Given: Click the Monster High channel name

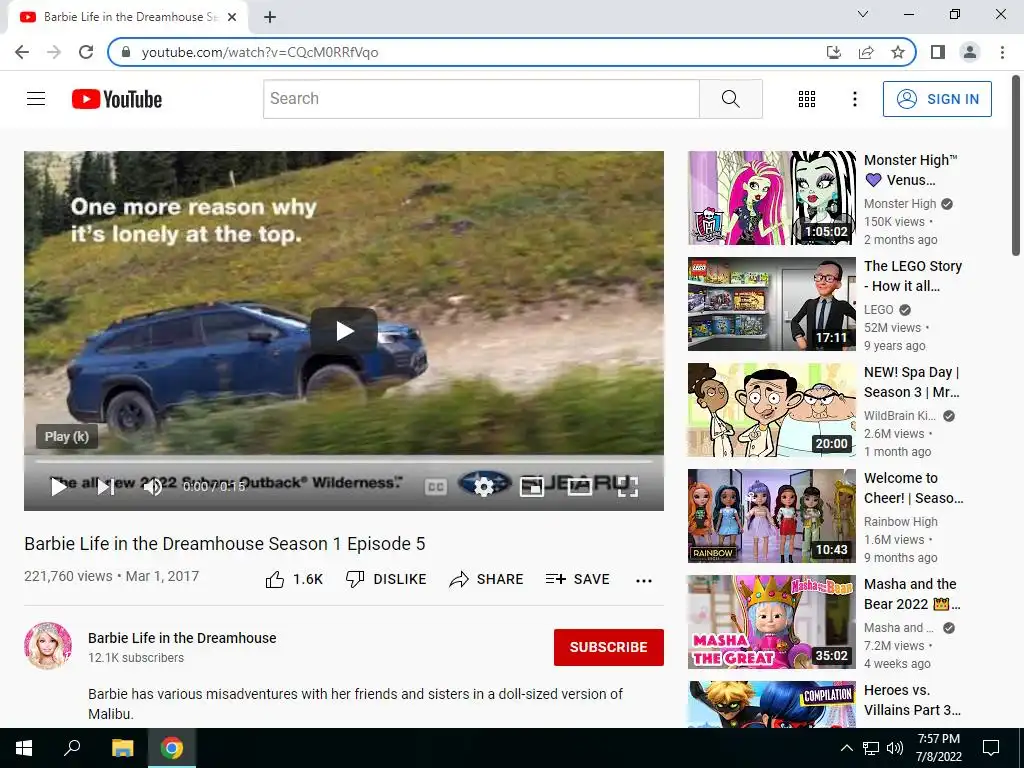Looking at the screenshot, I should [900, 204].
